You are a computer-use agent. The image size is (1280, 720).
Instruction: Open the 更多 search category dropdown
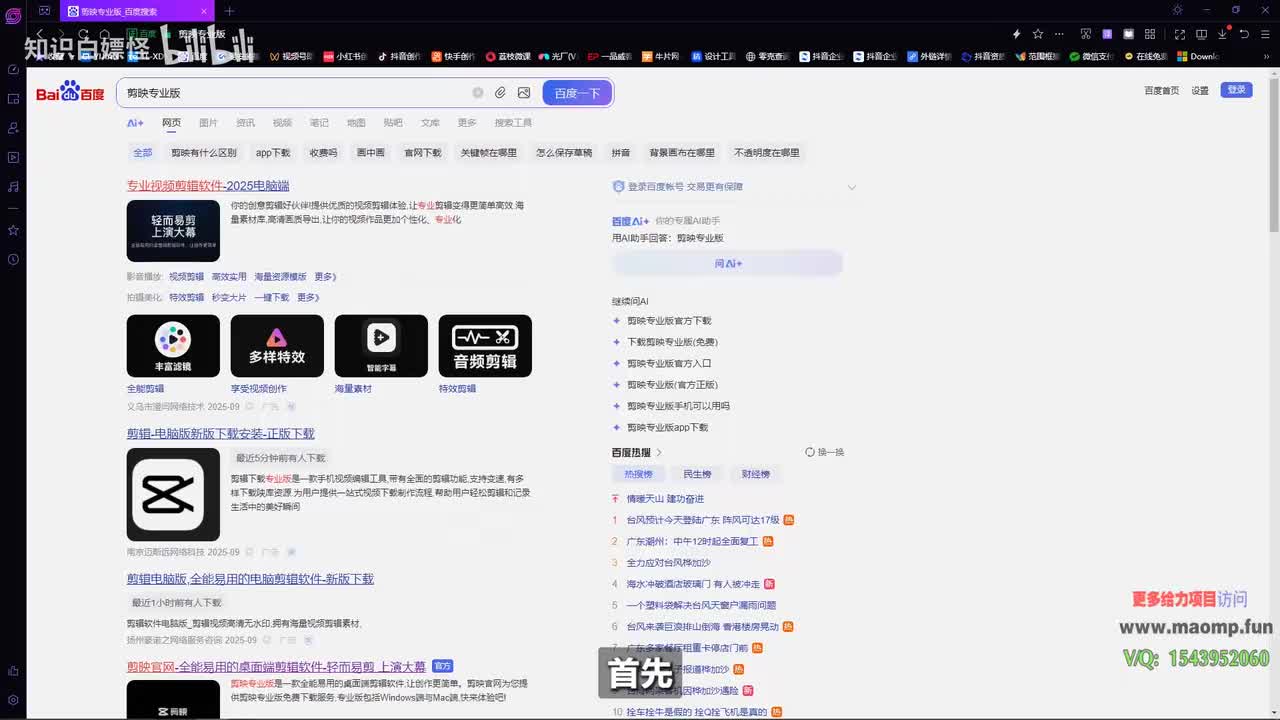[467, 123]
